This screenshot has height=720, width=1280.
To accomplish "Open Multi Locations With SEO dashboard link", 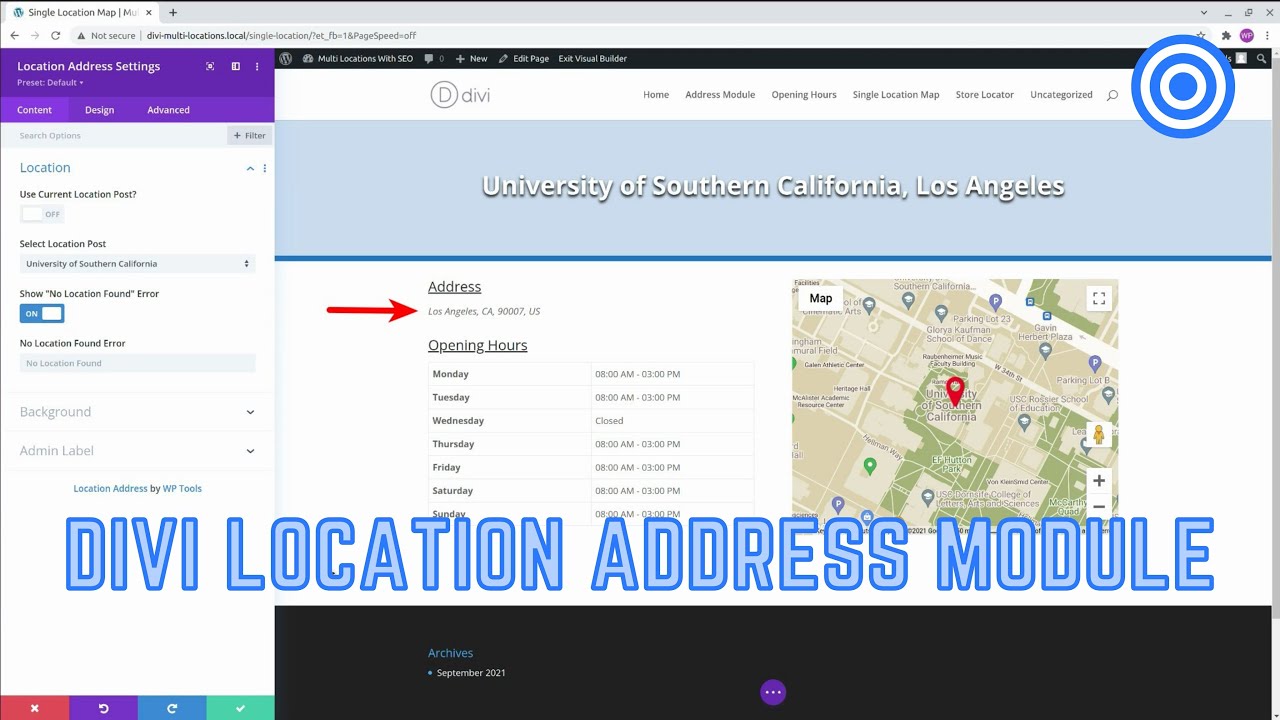I will pyautogui.click(x=358, y=58).
